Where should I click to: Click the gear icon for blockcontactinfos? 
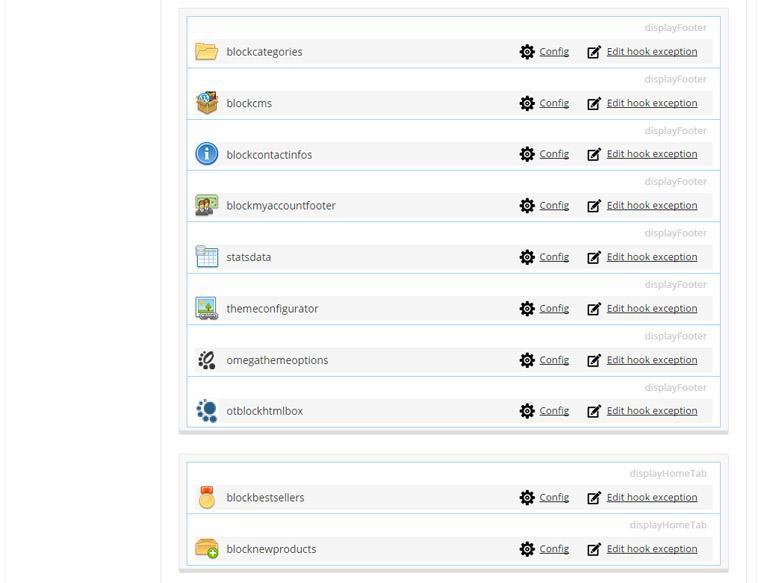[x=527, y=154]
